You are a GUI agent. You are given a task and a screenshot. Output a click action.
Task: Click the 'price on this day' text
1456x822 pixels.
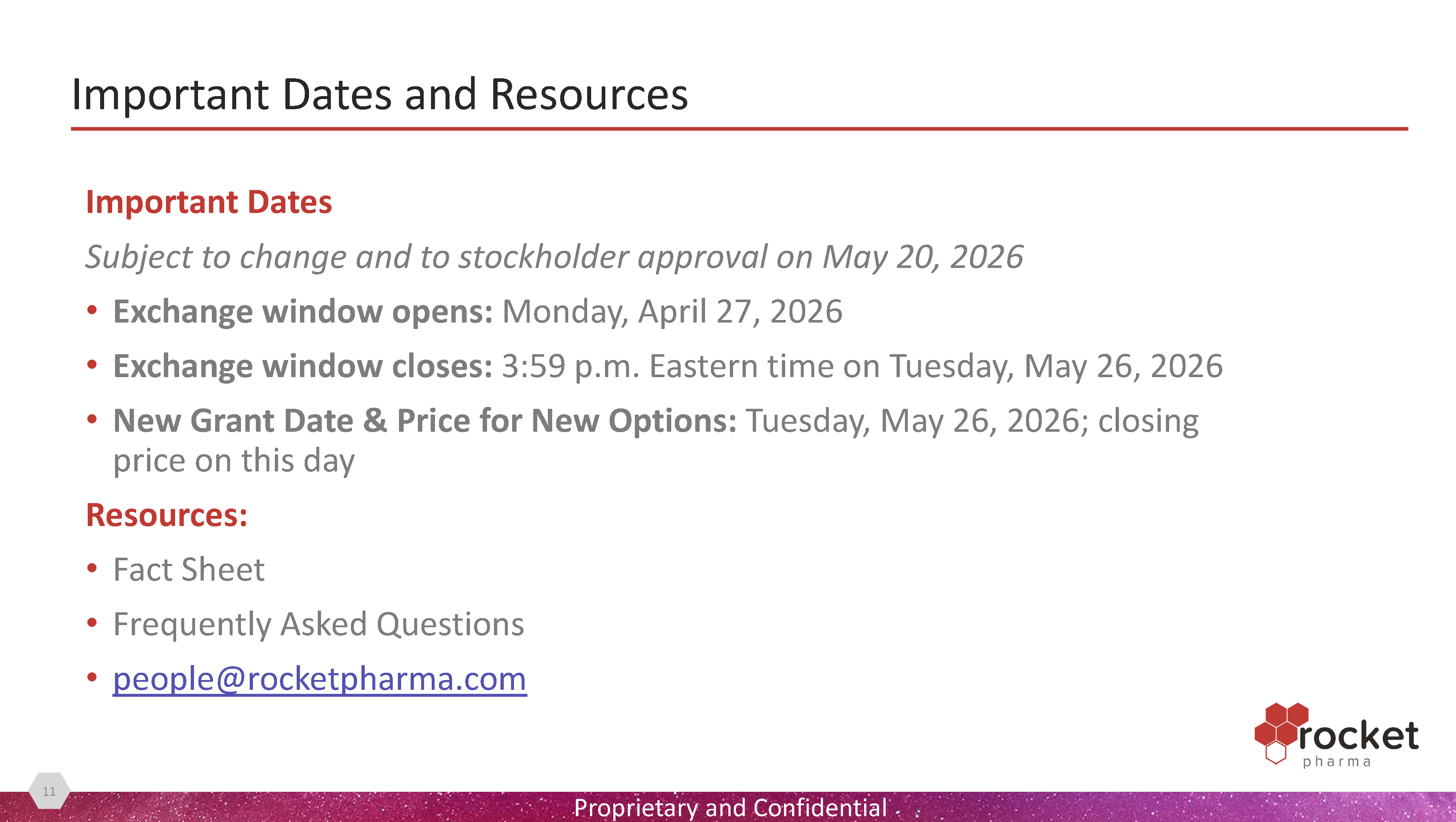point(234,460)
